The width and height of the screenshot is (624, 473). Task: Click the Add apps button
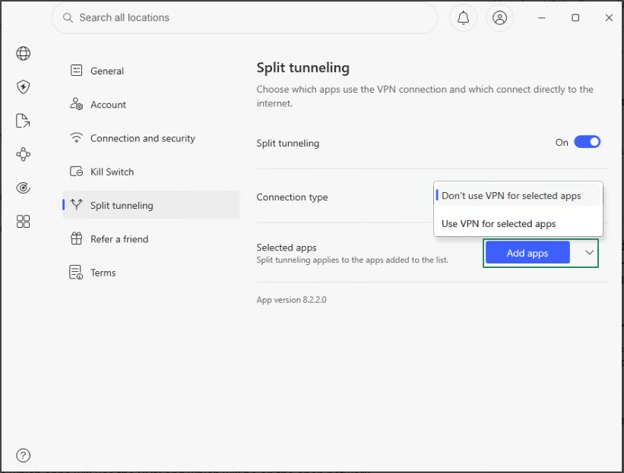(527, 253)
